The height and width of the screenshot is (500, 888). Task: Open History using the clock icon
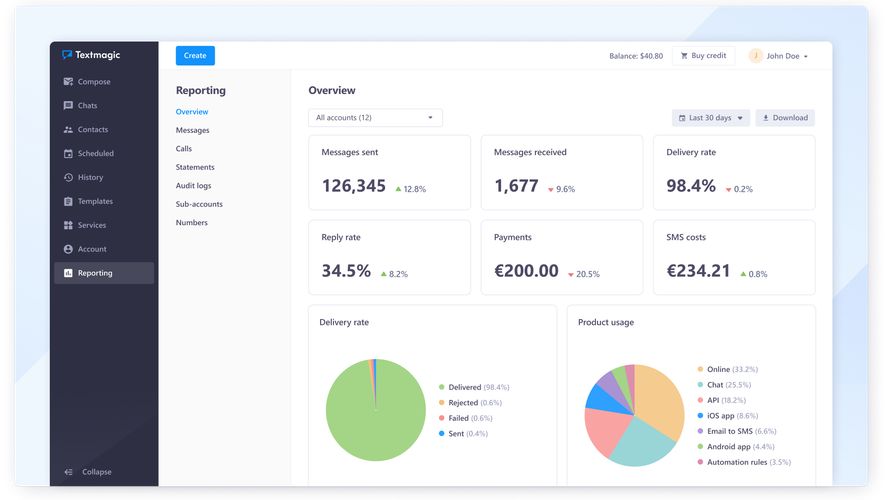click(x=68, y=178)
